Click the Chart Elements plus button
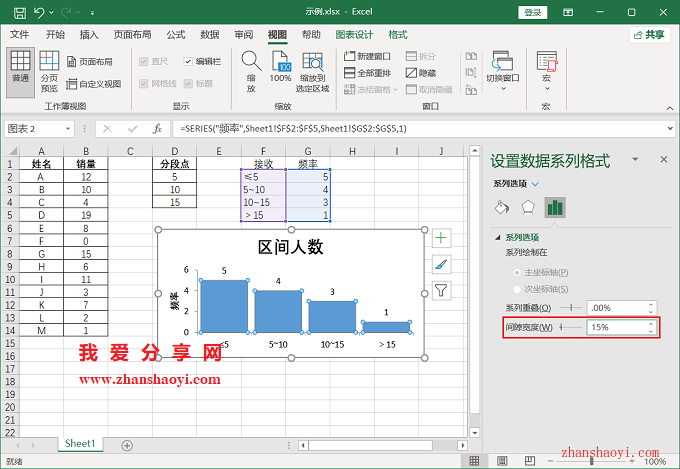Image resolution: width=680 pixels, height=469 pixels. pyautogui.click(x=441, y=238)
